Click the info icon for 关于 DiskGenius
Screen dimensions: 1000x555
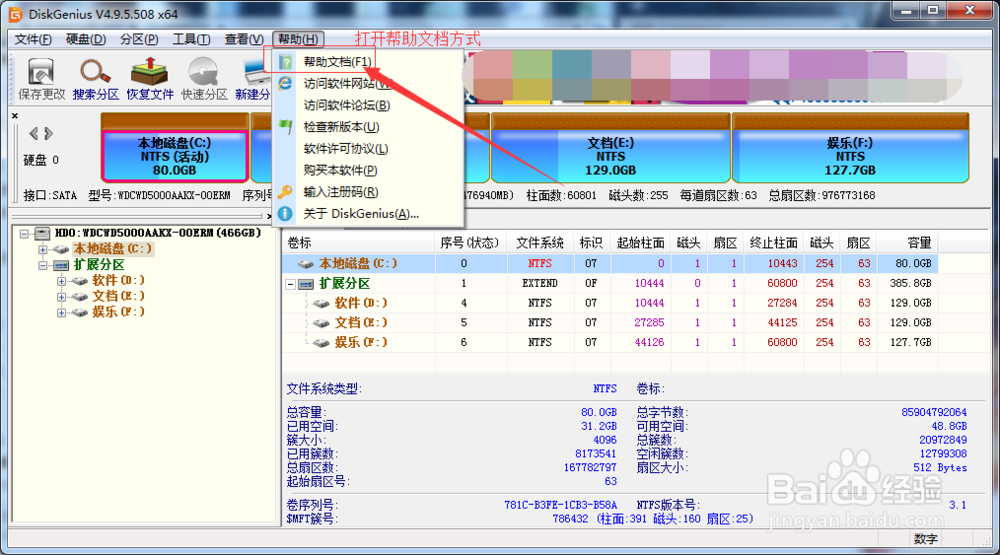(x=285, y=214)
